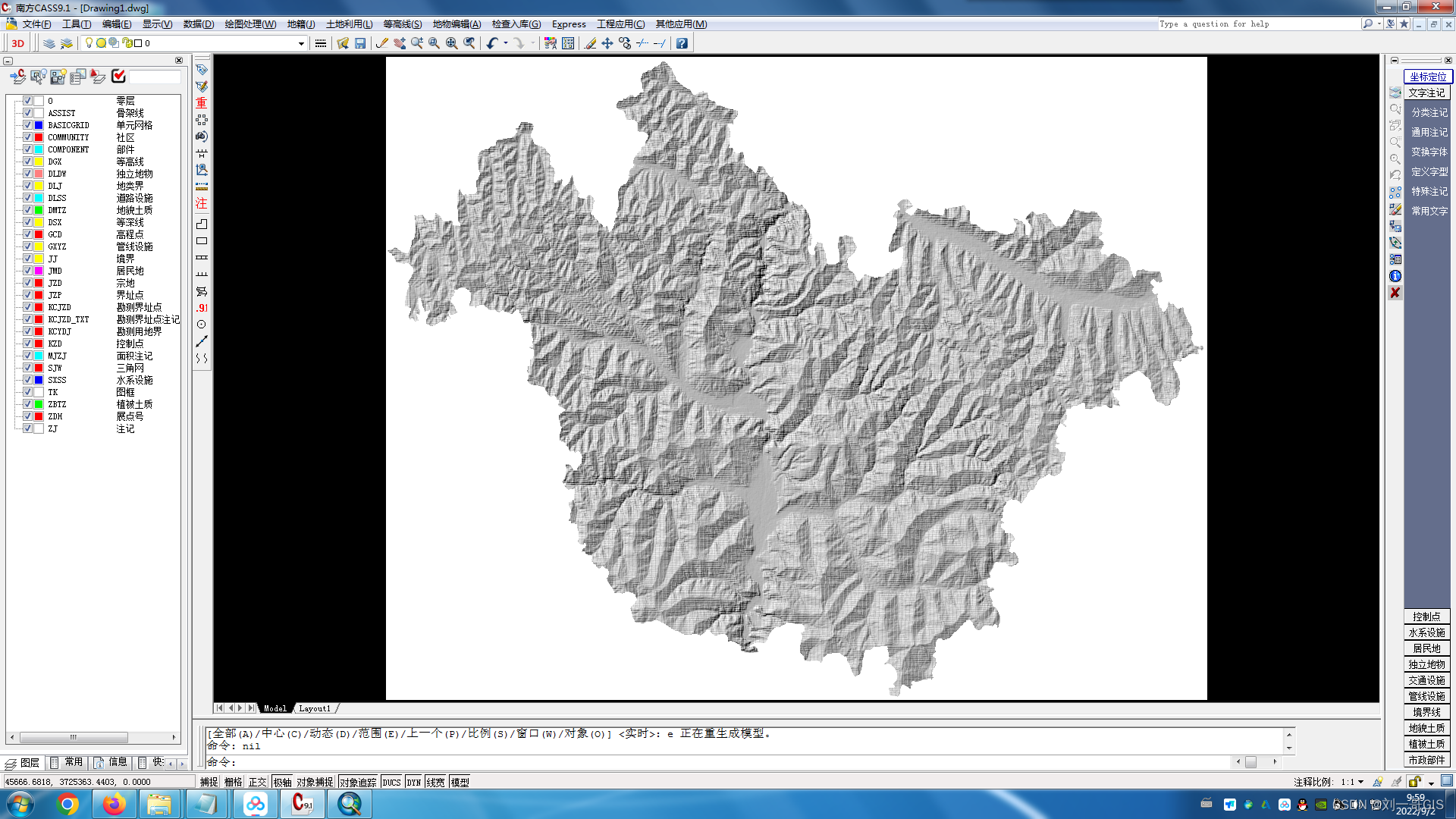Toggle the SXSS layer visibility checkbox

point(27,380)
